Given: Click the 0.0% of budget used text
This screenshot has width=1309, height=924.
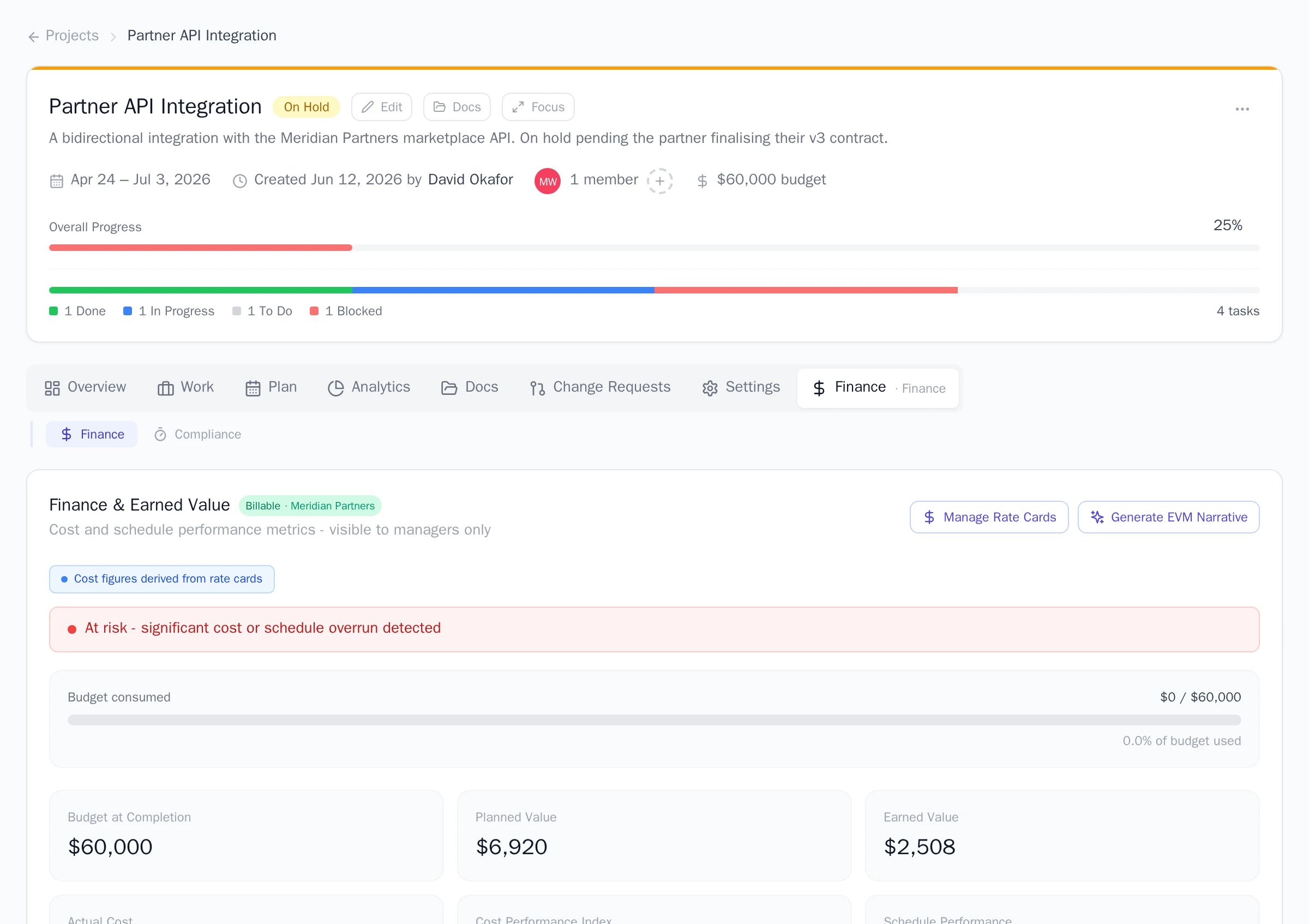Looking at the screenshot, I should click(x=1181, y=741).
